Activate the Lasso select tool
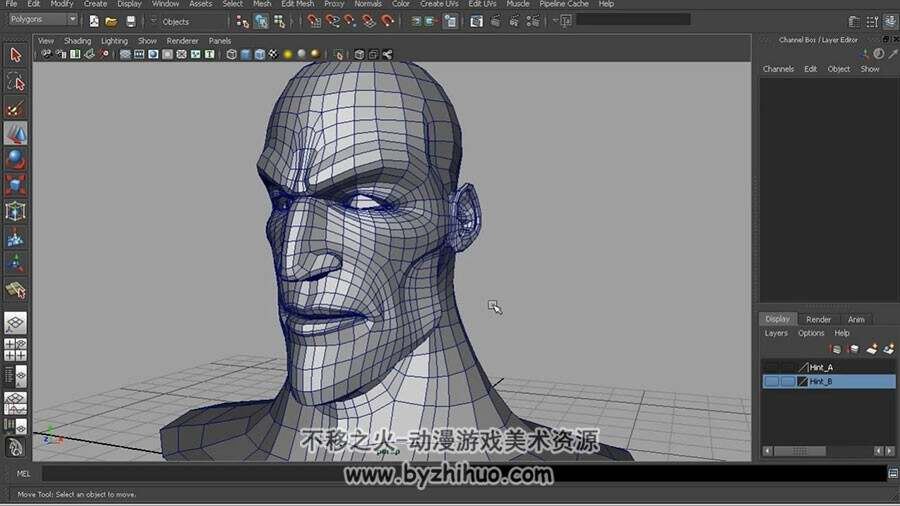Viewport: 900px width, 506px height. point(15,82)
